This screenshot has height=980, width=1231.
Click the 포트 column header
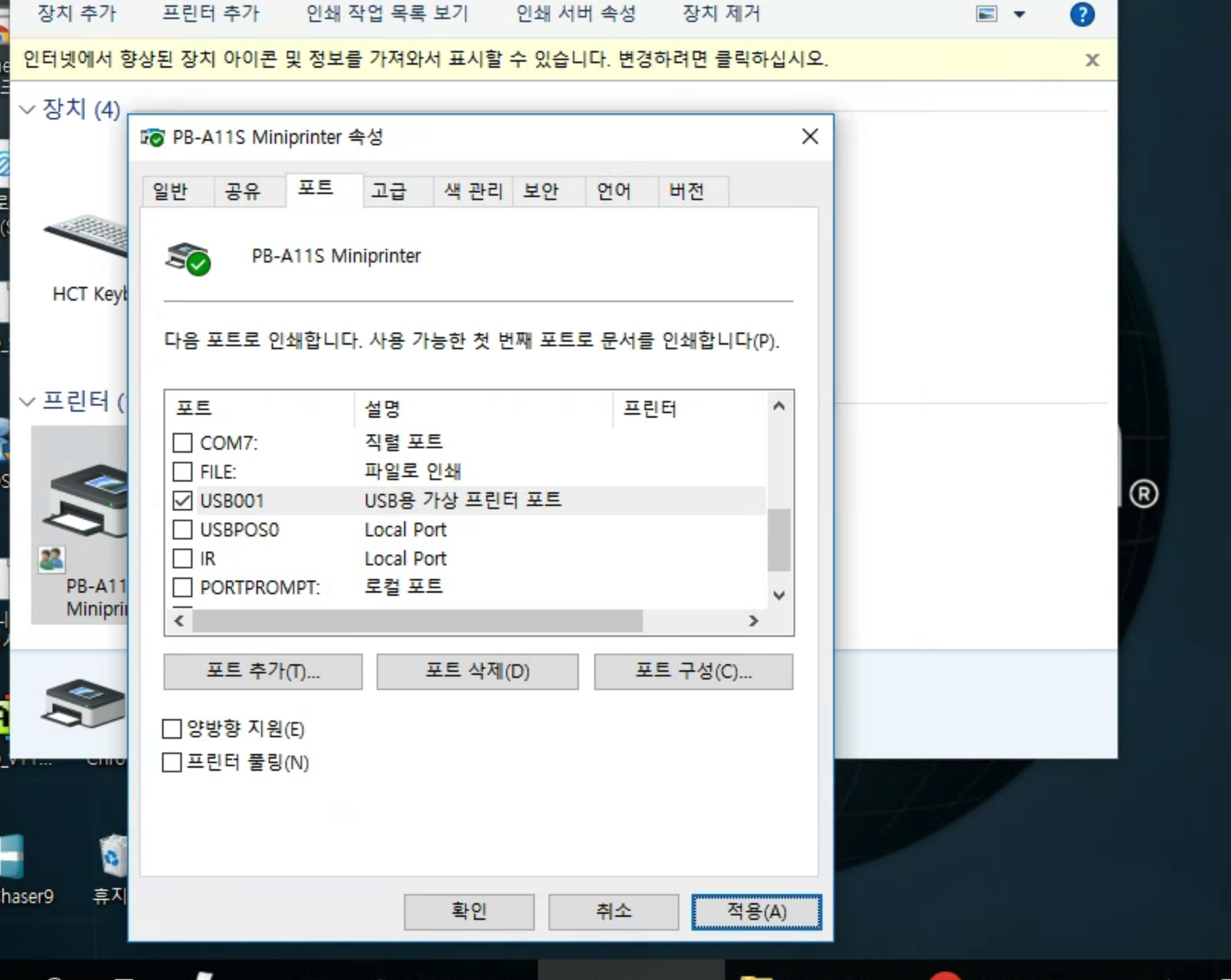point(259,409)
